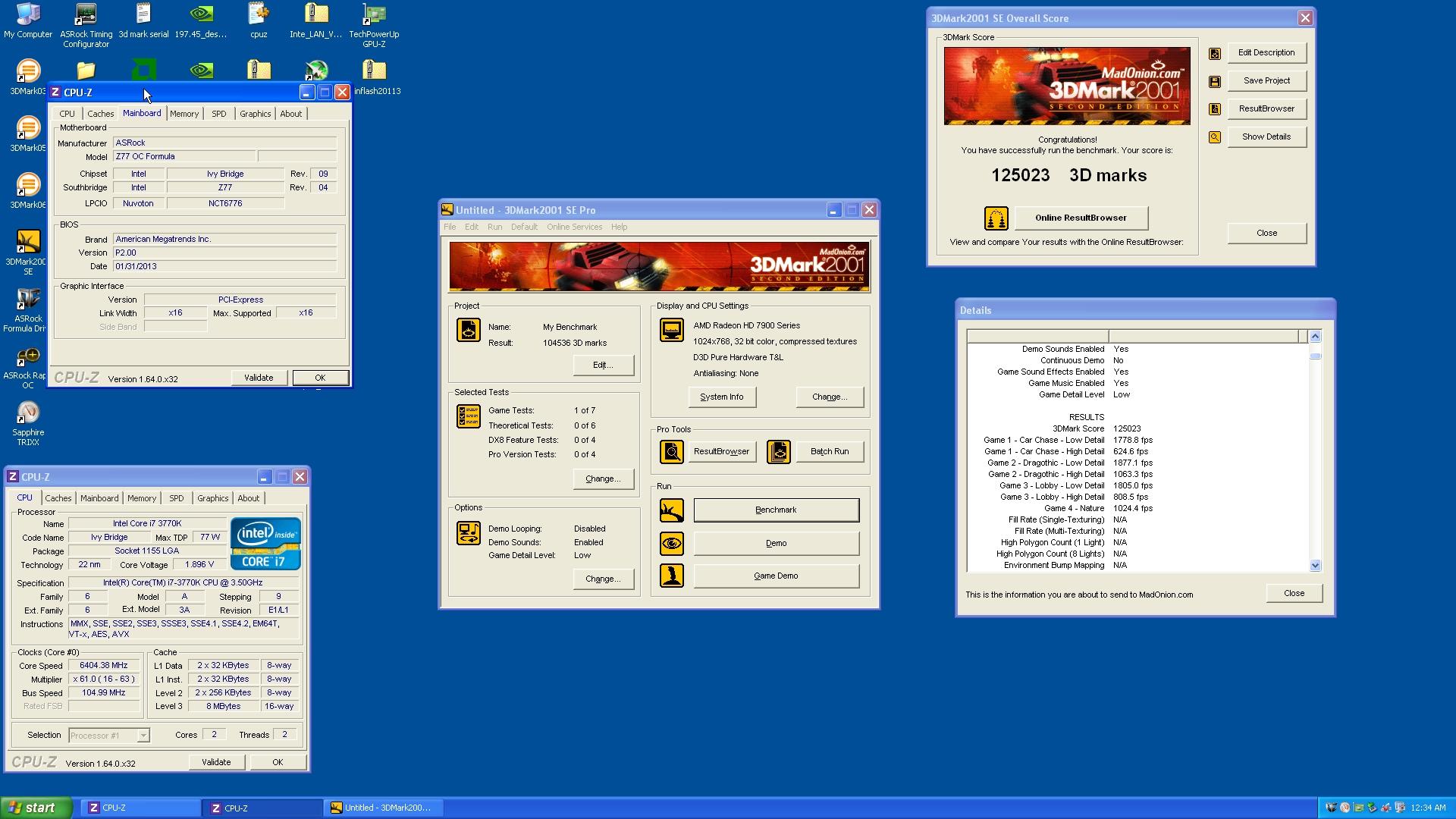Open Caches tab in lower CPU-Z
The width and height of the screenshot is (1456, 819).
coord(58,498)
